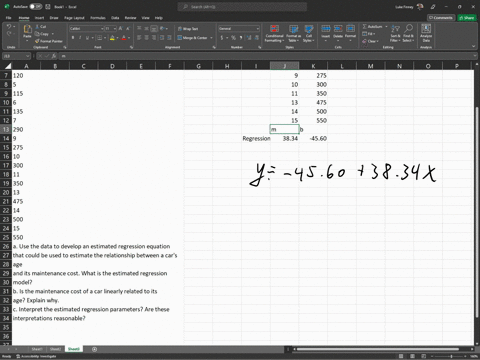Select column J header
480x360 pixels.
tap(284, 66)
